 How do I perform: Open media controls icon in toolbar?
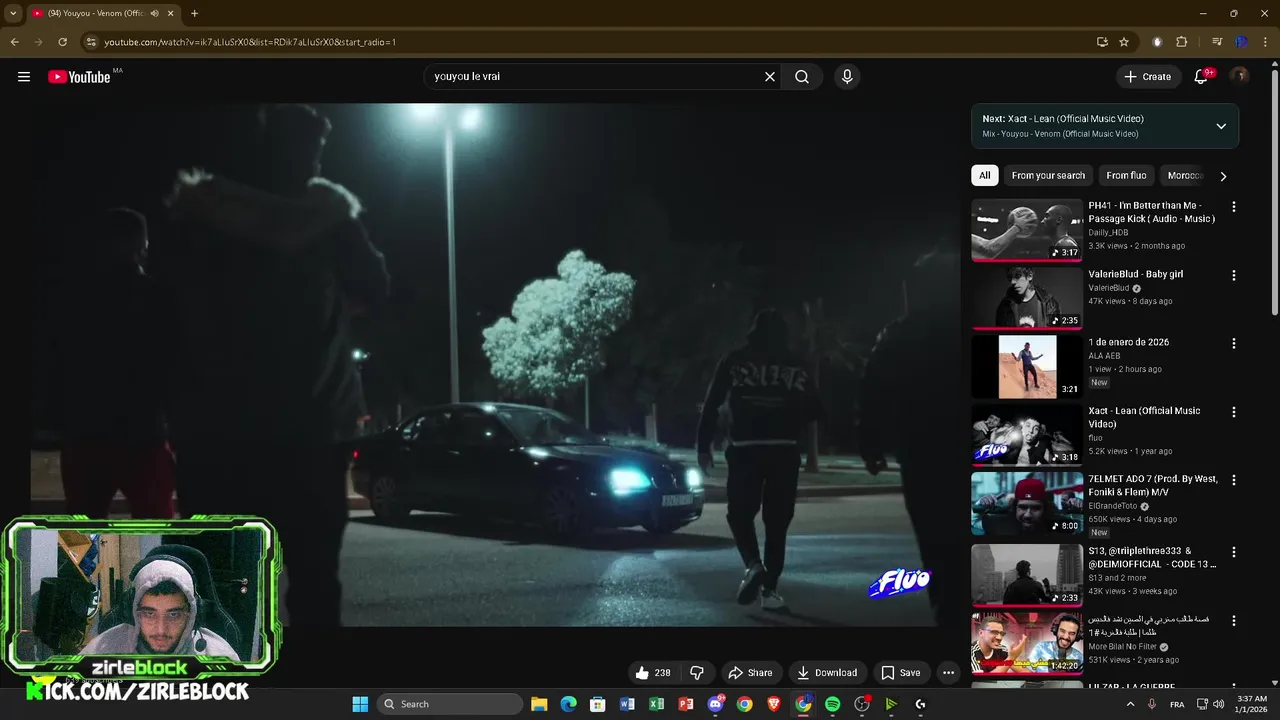(1217, 42)
